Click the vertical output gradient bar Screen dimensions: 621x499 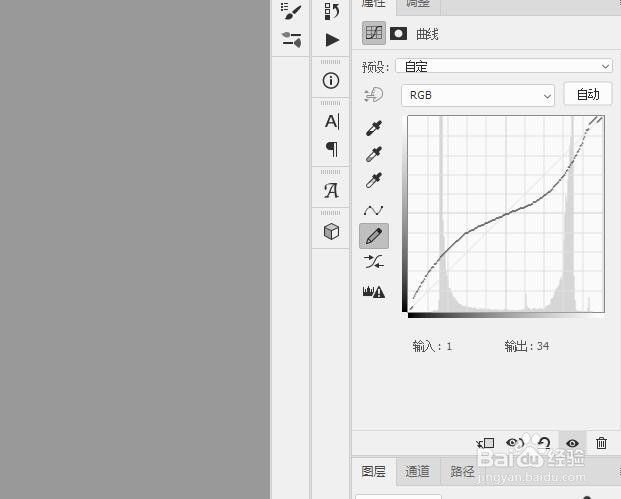pos(404,214)
